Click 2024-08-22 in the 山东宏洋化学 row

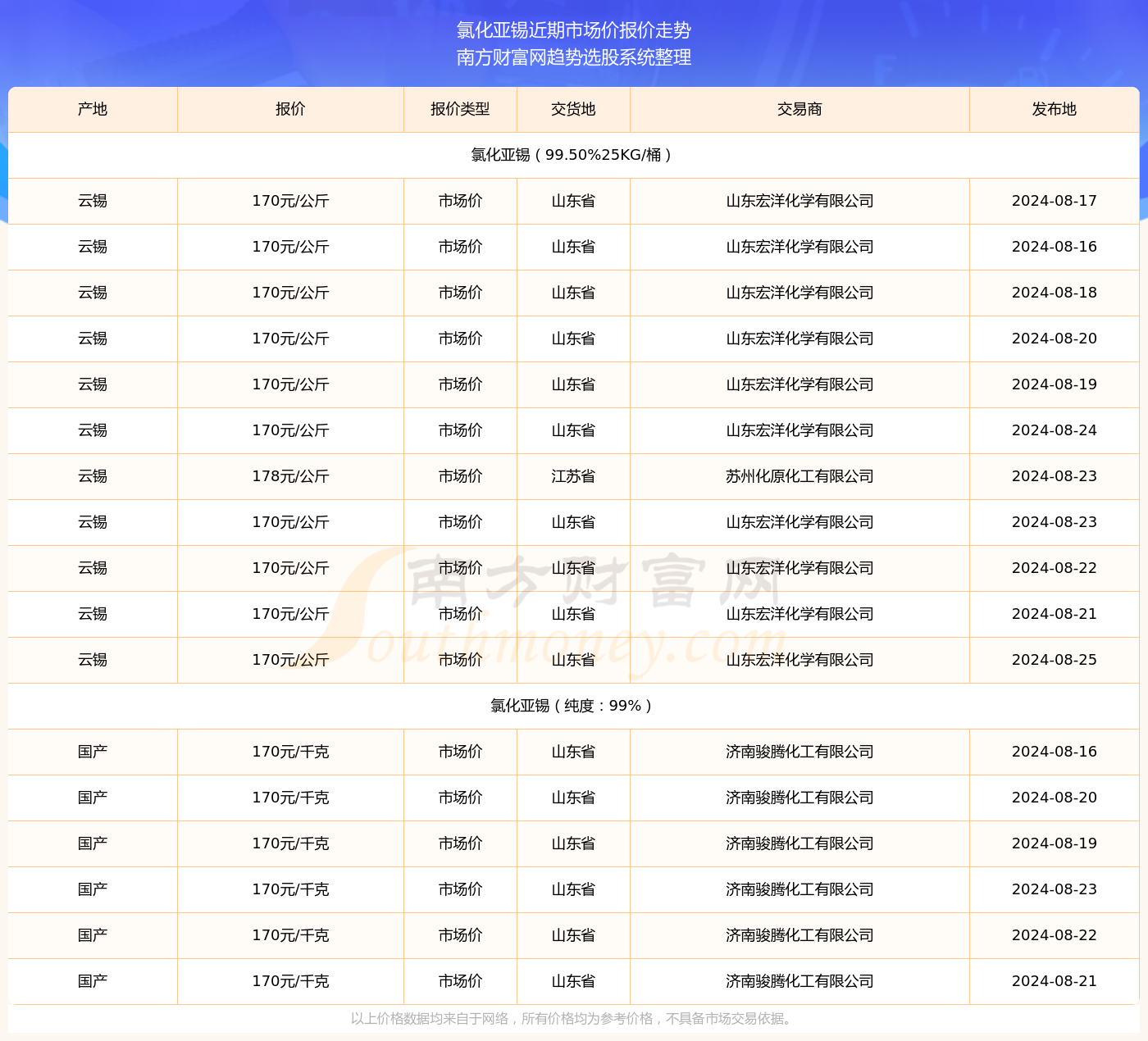[1055, 568]
